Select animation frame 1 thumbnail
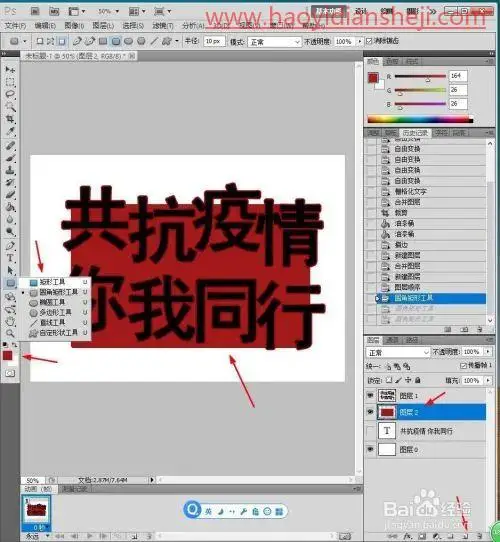The height and width of the screenshot is (542, 500). pyautogui.click(x=36, y=511)
